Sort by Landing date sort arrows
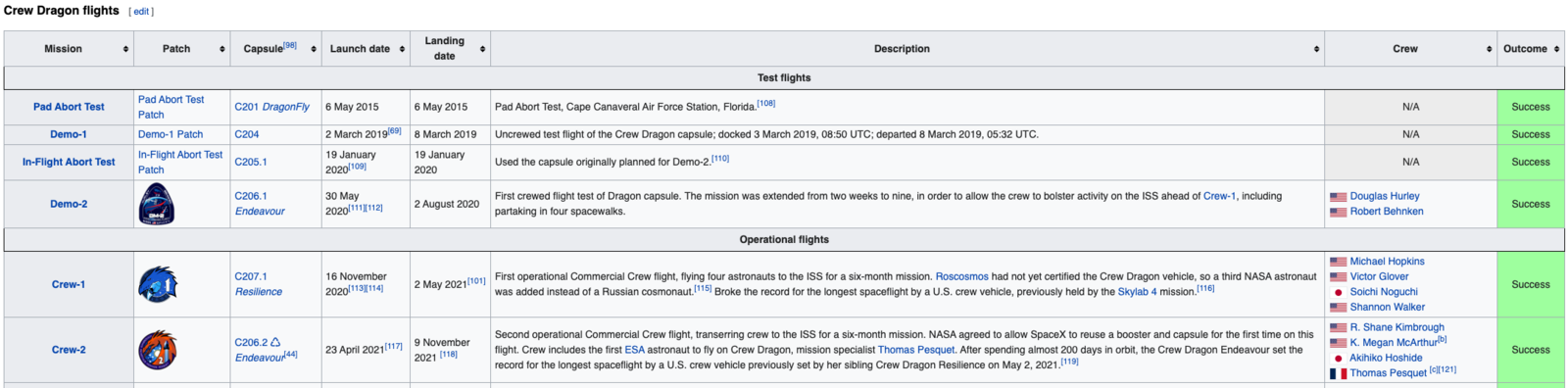This screenshot has width=1568, height=388. tap(482, 49)
